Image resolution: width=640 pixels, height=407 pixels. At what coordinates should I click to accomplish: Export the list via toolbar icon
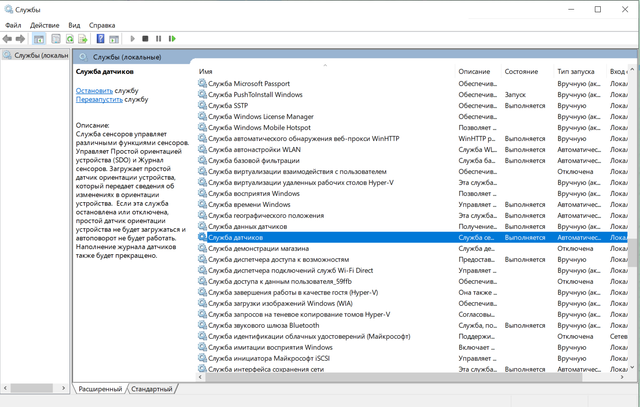(x=83, y=39)
